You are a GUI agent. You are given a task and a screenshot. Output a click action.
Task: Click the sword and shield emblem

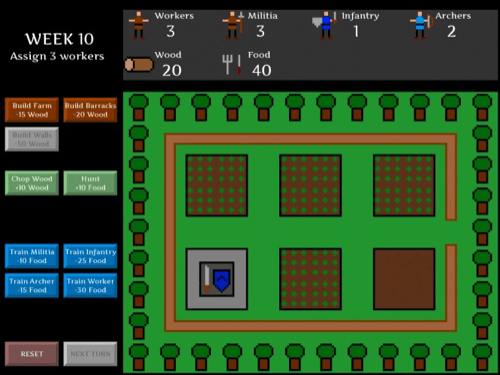tap(217, 279)
